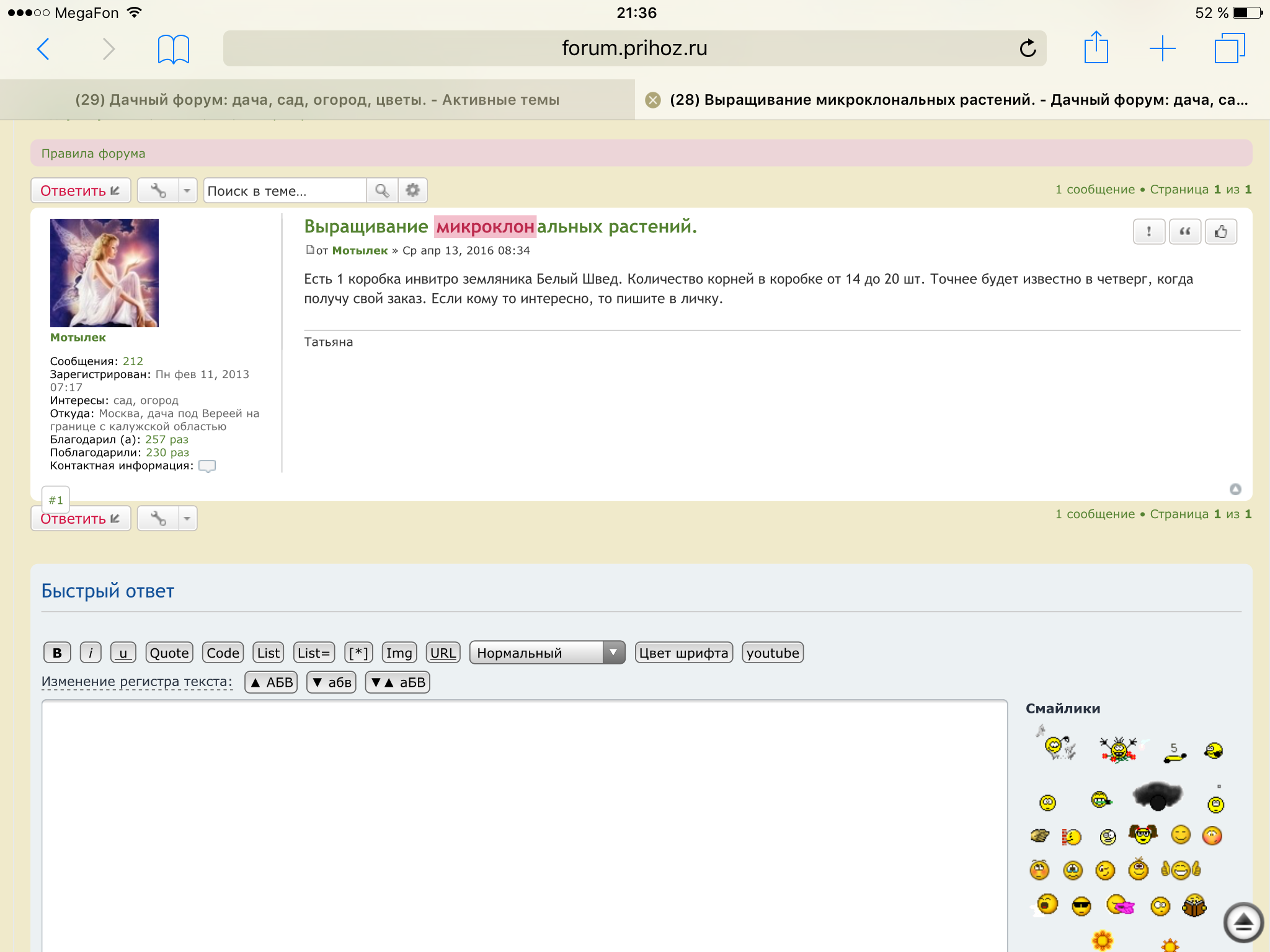Report post with exclamation icon
1270x952 pixels.
[x=1149, y=232]
